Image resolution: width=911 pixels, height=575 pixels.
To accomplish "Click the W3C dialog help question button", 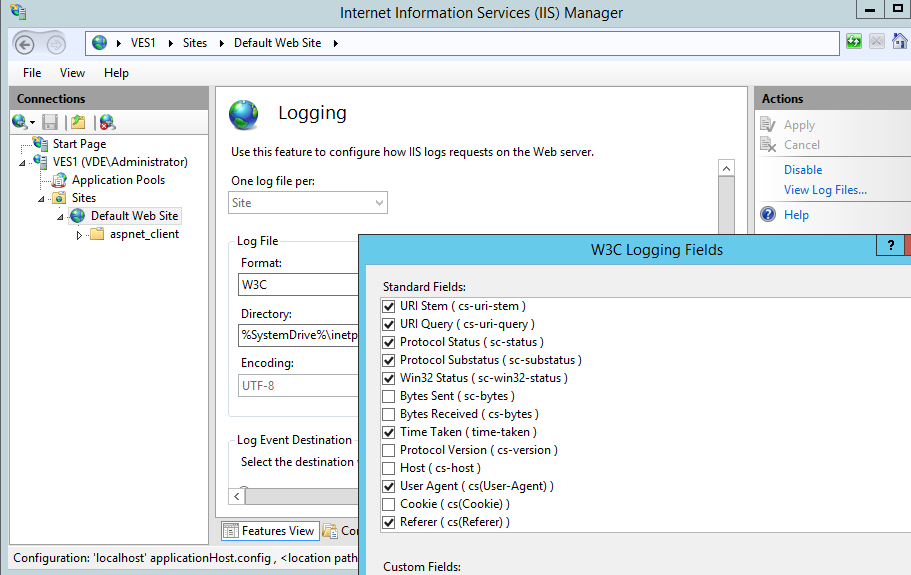I will 891,246.
